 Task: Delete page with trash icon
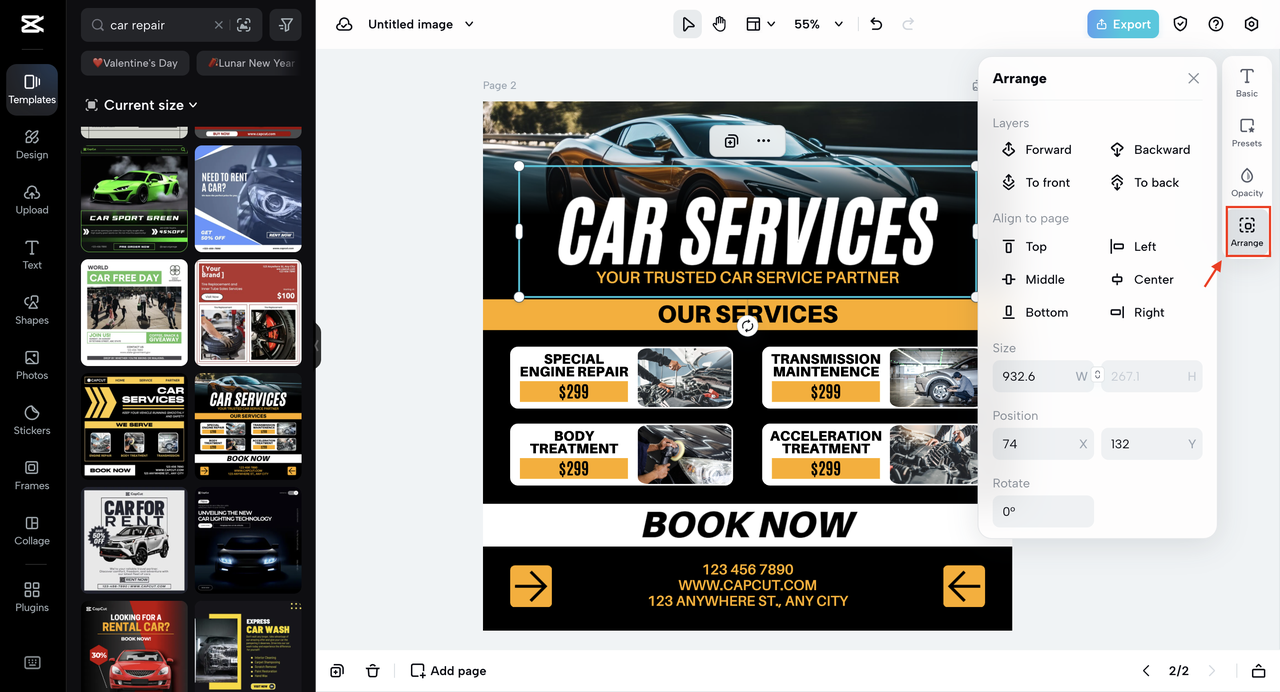[x=372, y=671]
